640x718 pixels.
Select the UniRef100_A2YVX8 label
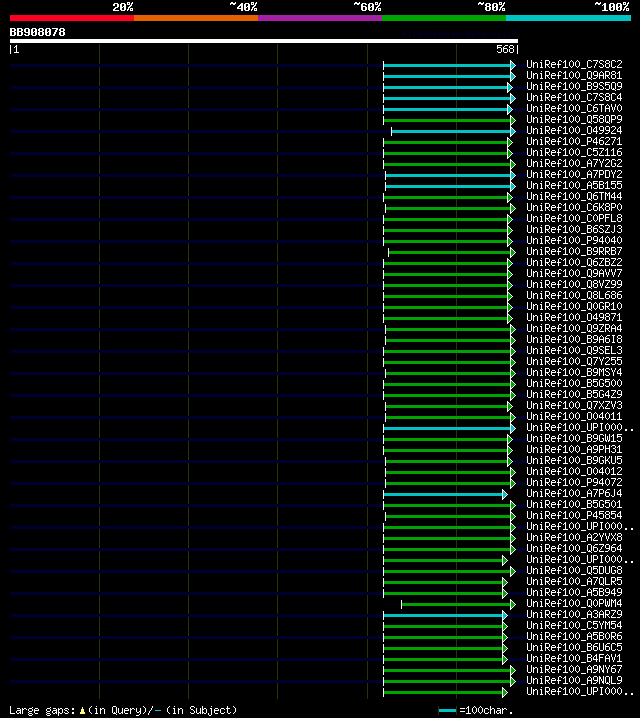574,537
